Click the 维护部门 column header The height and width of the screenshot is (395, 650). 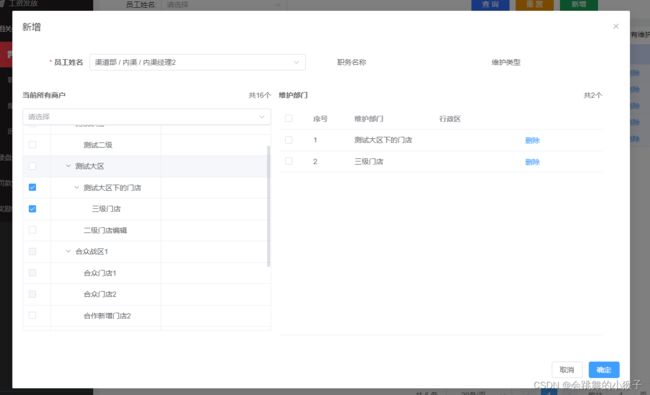pyautogui.click(x=369, y=119)
